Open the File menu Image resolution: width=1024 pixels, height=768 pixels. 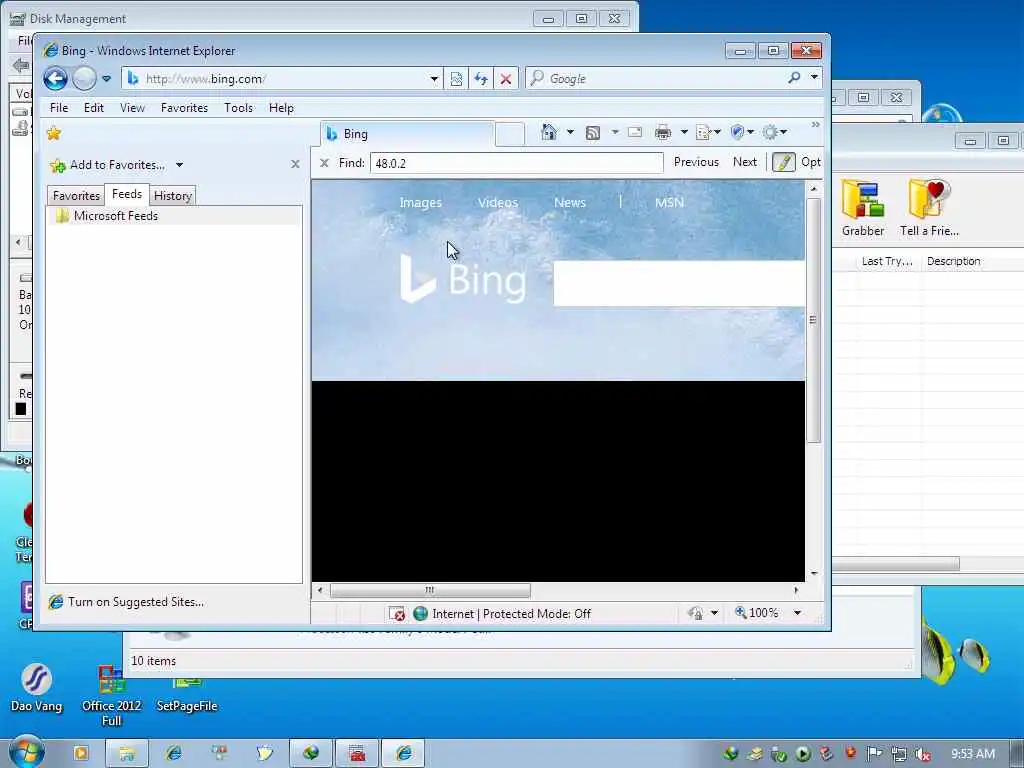pyautogui.click(x=59, y=108)
